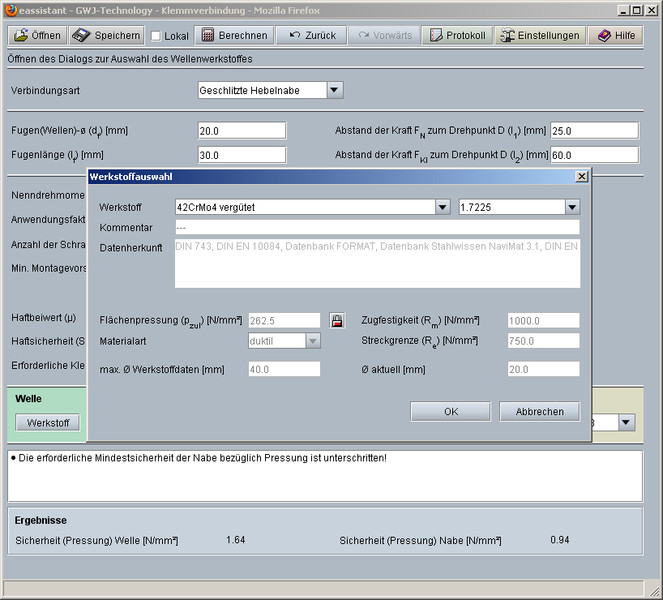Viewport: 663px width, 600px height.
Task: Click the lock icon beside Flächenpressung
Action: [x=337, y=321]
